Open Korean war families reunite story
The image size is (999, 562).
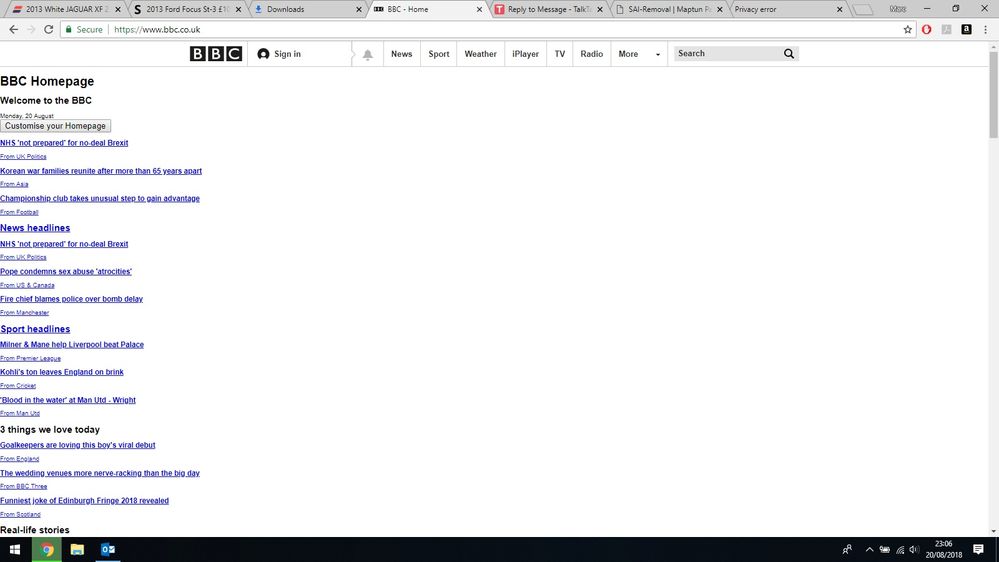pos(101,171)
